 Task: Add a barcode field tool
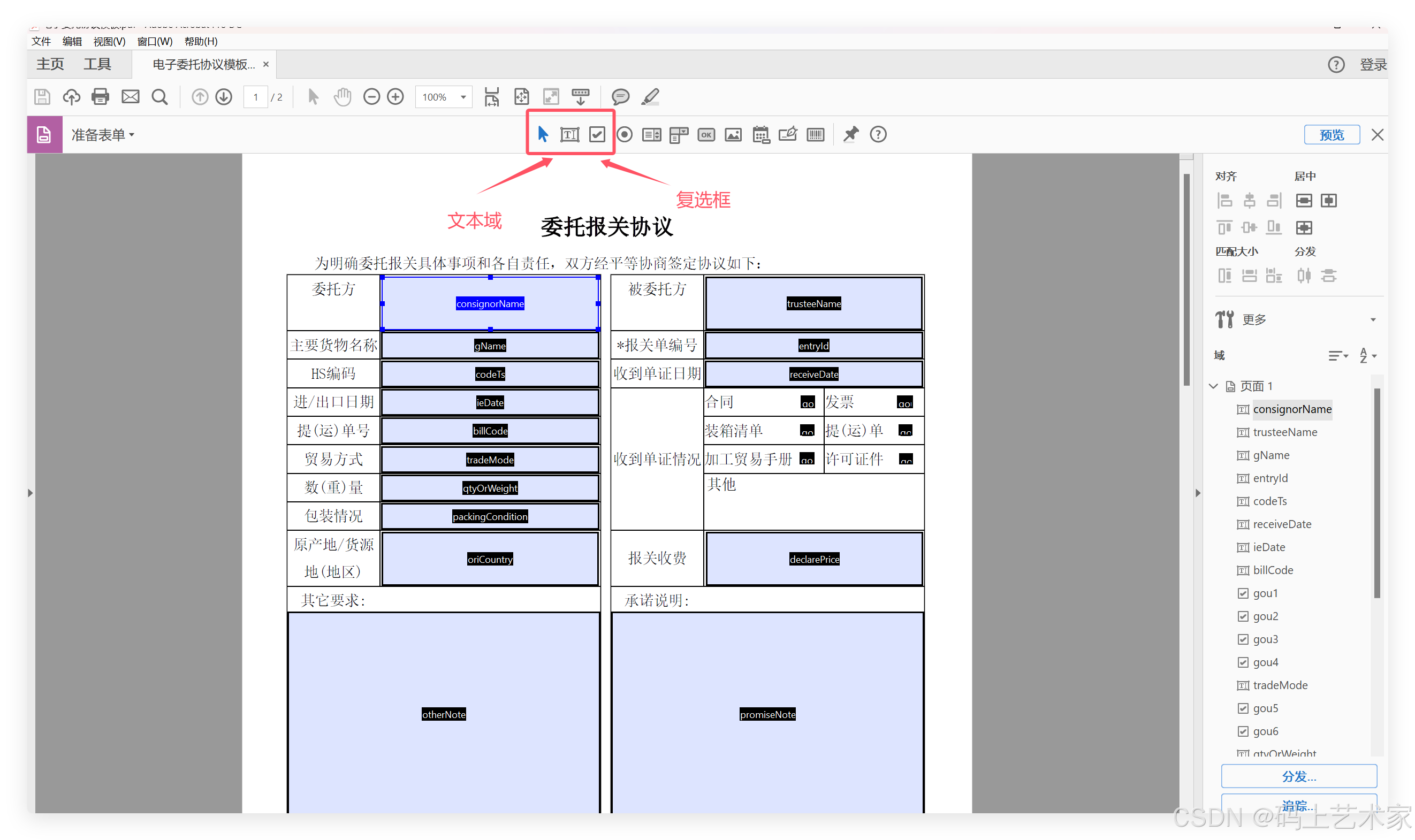click(815, 135)
